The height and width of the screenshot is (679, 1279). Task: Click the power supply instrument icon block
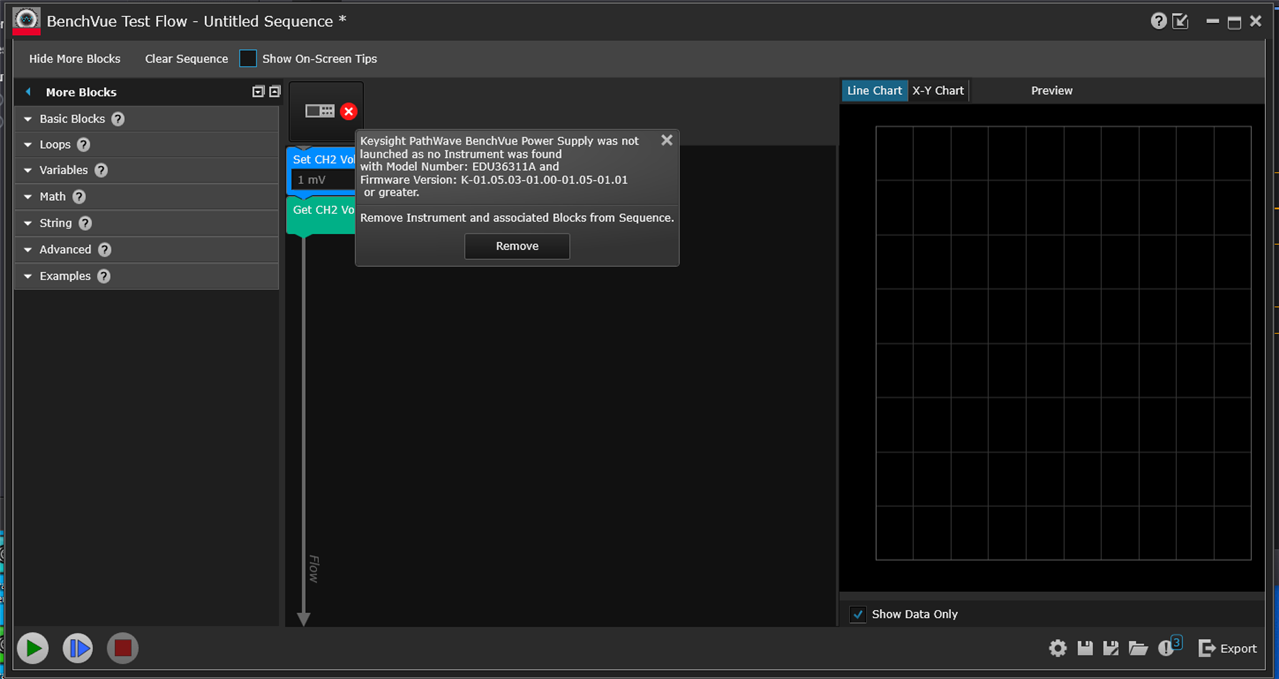(x=320, y=111)
